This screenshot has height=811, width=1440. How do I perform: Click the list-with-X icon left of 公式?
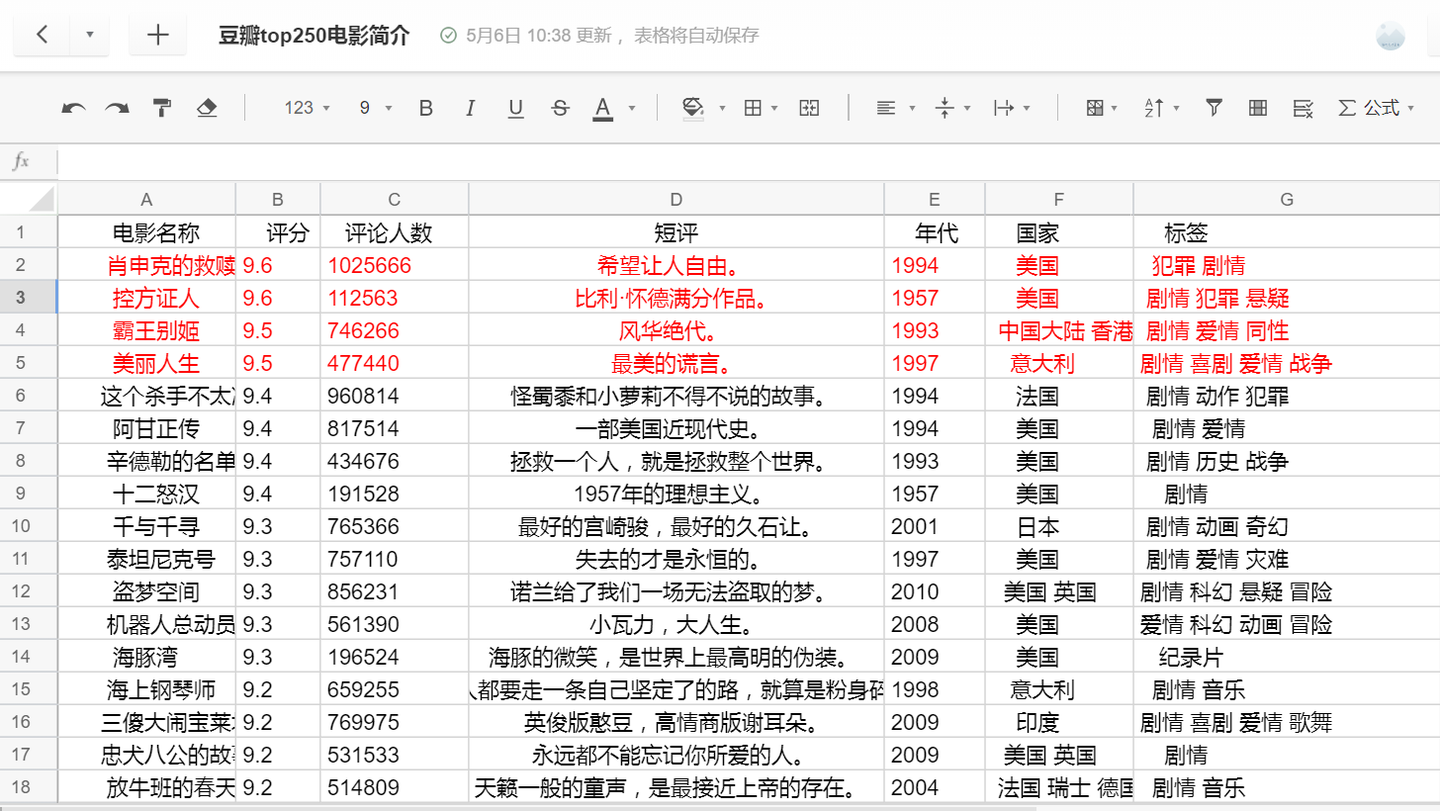click(x=1302, y=108)
